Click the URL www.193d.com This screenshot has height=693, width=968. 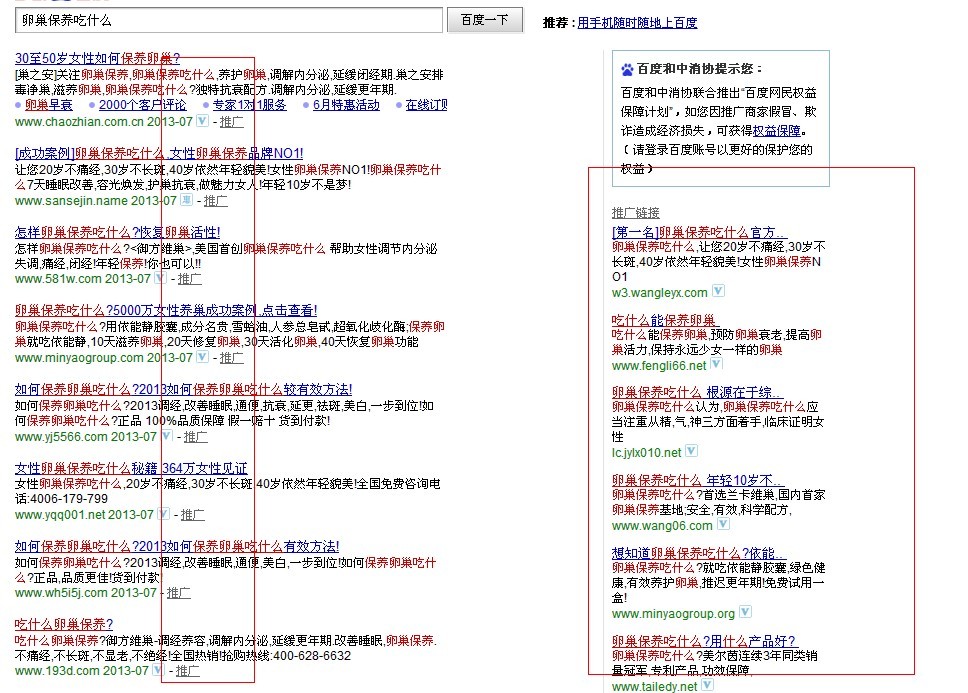coord(57,671)
